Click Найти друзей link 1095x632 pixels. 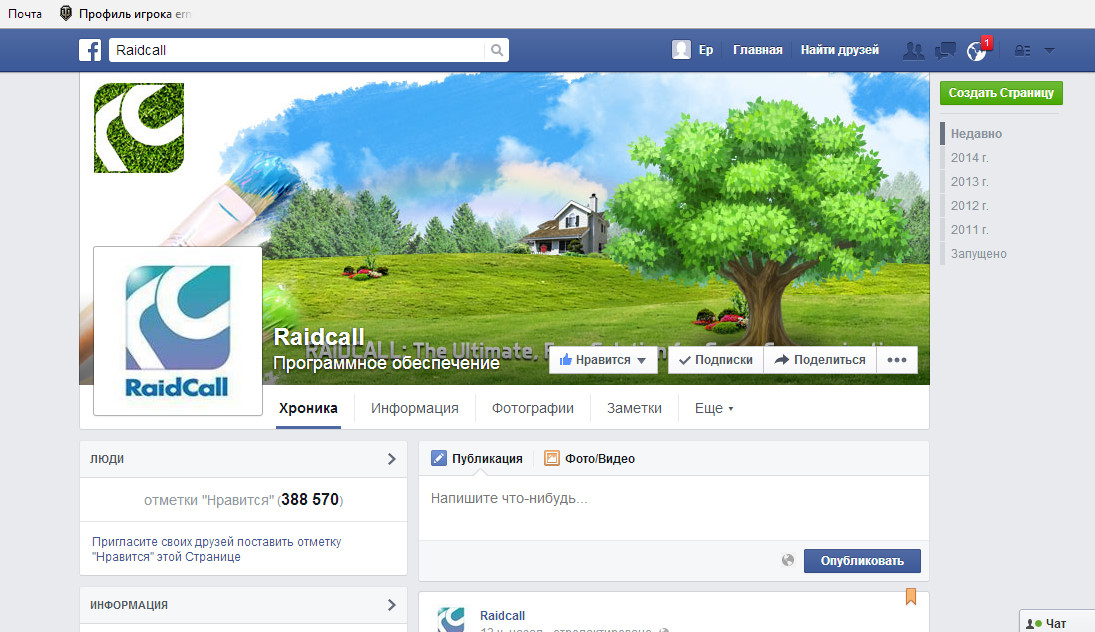point(839,50)
